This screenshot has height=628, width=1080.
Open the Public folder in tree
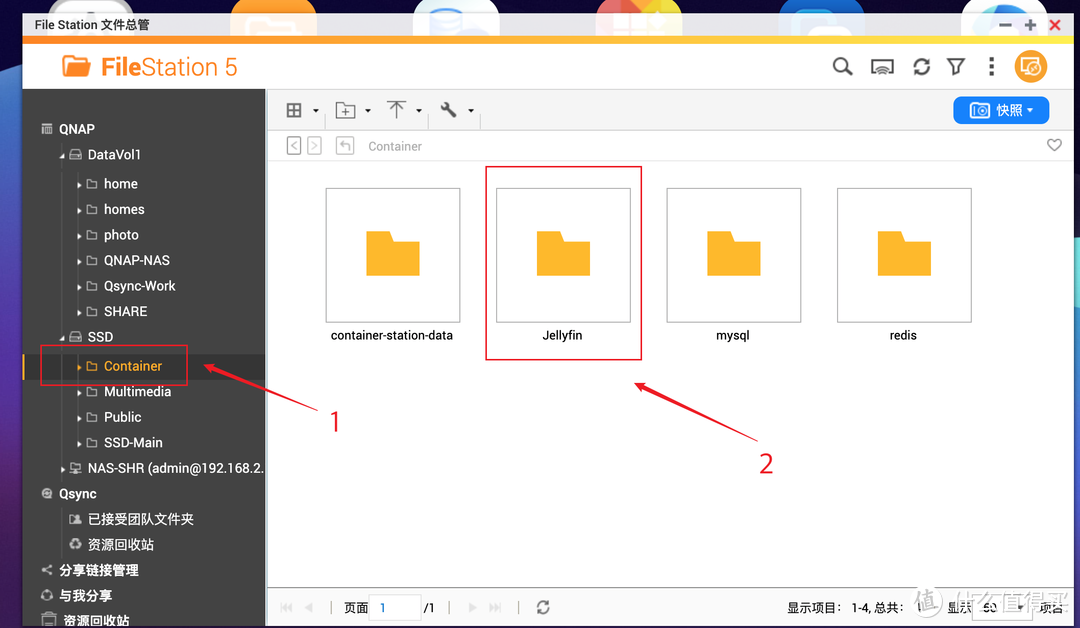123,417
